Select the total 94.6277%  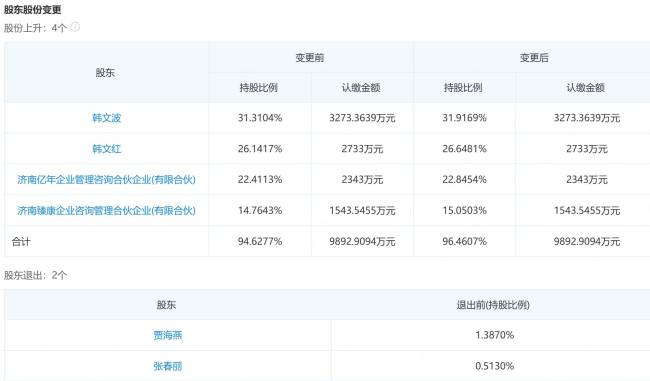[260, 241]
